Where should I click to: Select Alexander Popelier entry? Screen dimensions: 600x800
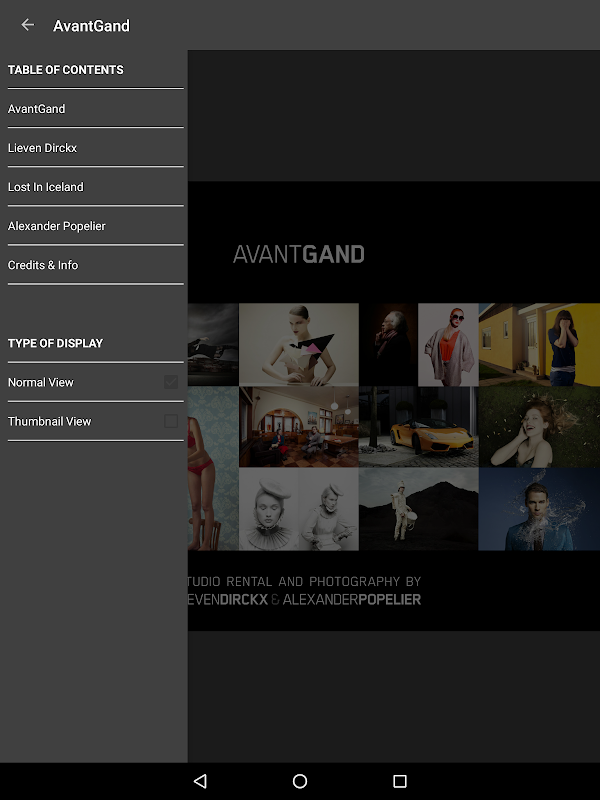[x=95, y=226]
